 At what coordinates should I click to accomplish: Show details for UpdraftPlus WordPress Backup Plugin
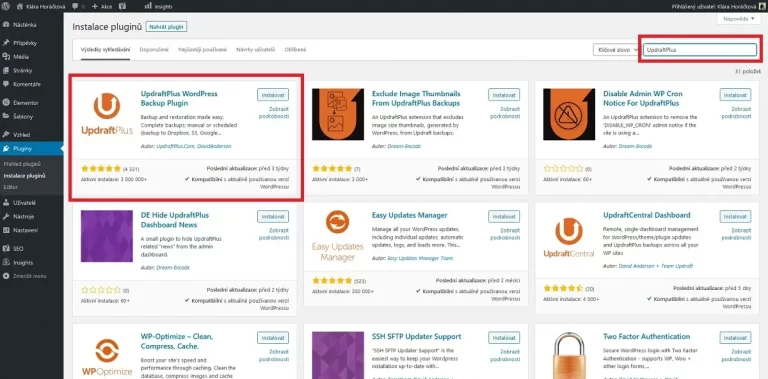[274, 112]
